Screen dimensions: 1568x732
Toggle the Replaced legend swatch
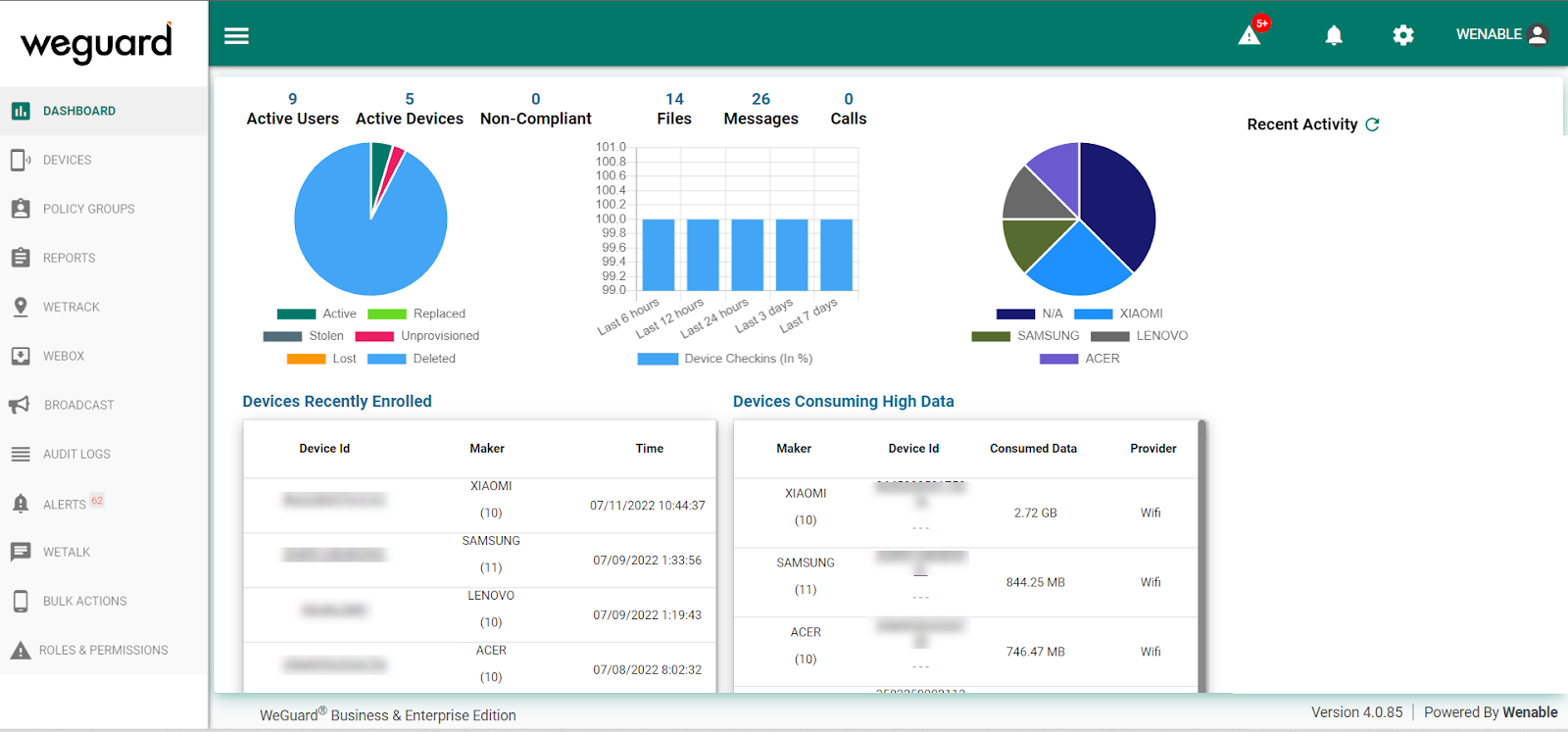(387, 314)
